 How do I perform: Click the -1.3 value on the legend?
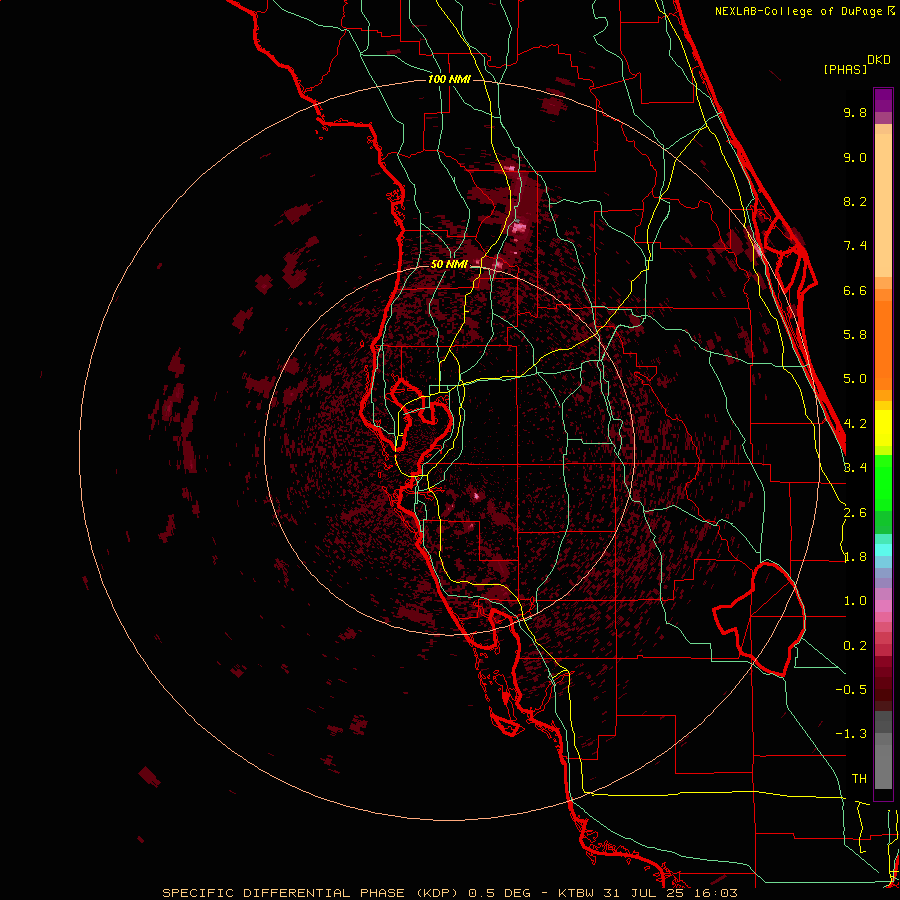(851, 734)
